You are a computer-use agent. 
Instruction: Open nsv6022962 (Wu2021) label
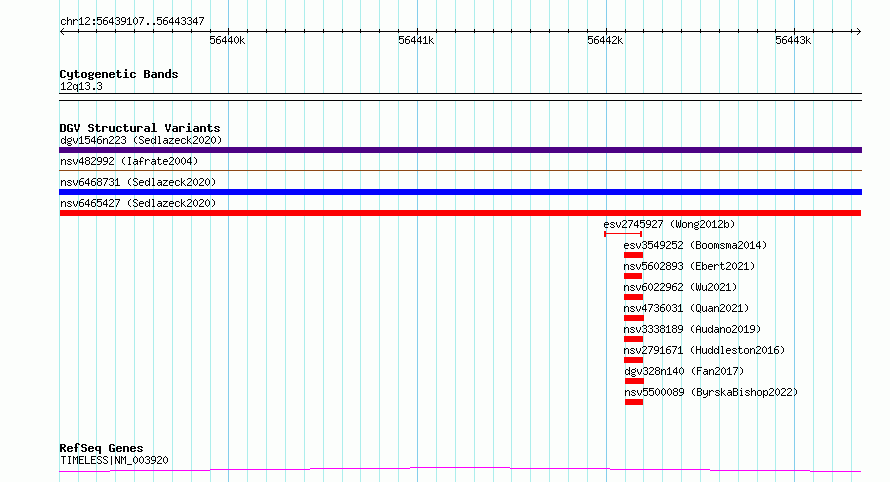(680, 287)
